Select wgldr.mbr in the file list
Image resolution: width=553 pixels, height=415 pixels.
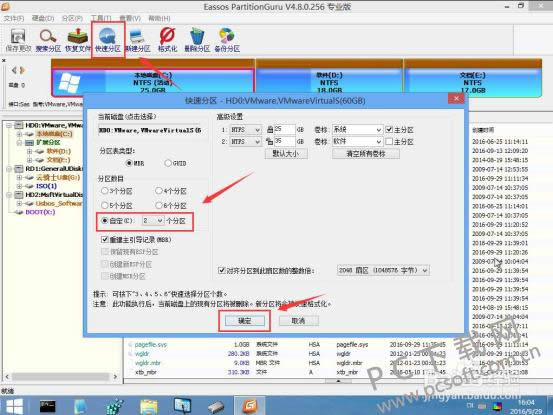[148, 363]
